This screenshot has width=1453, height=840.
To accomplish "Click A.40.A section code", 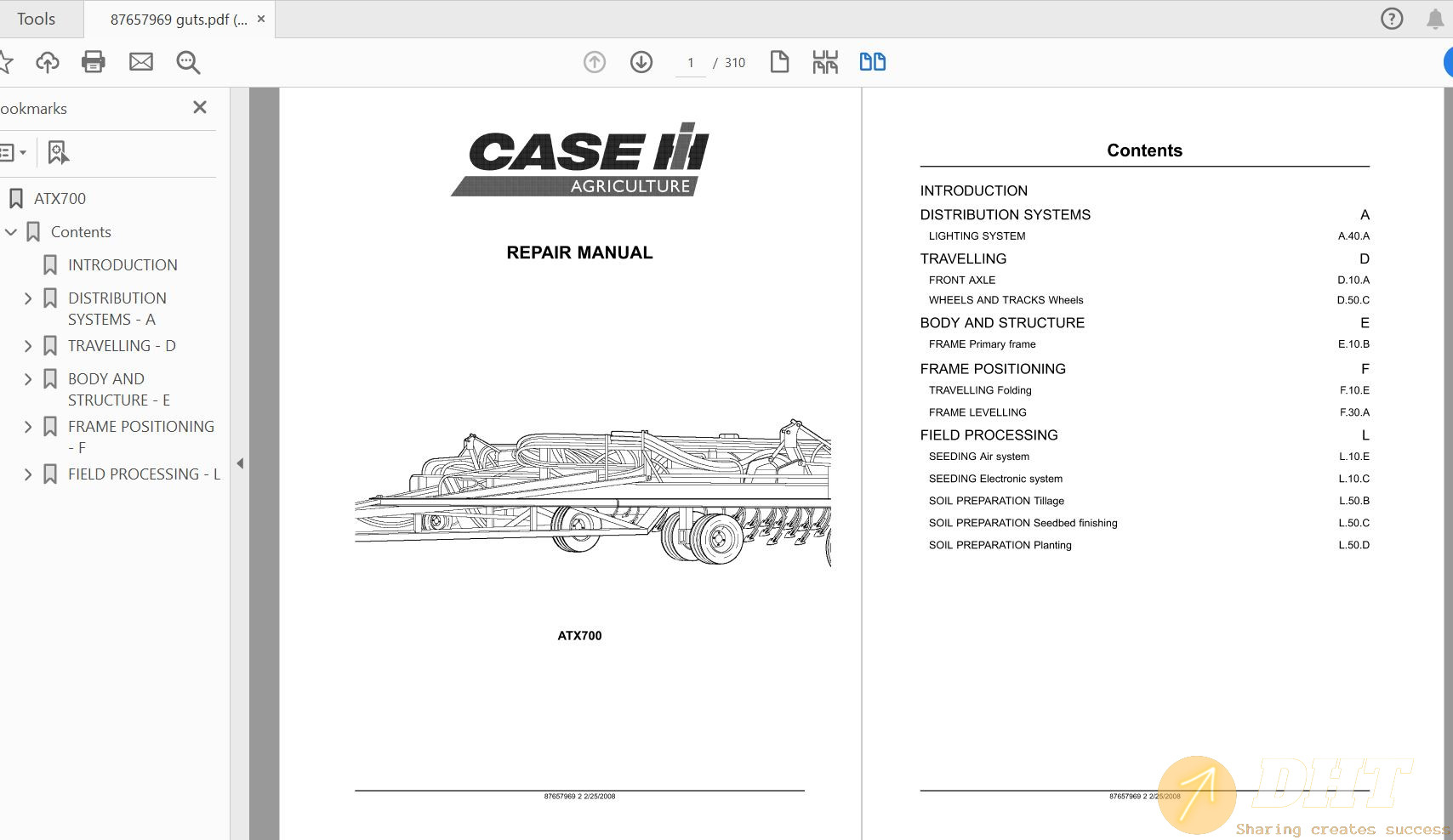I will [1353, 236].
